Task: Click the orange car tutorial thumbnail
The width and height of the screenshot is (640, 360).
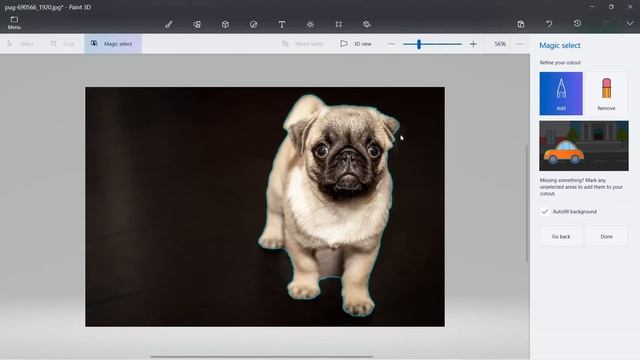Action: tap(584, 146)
